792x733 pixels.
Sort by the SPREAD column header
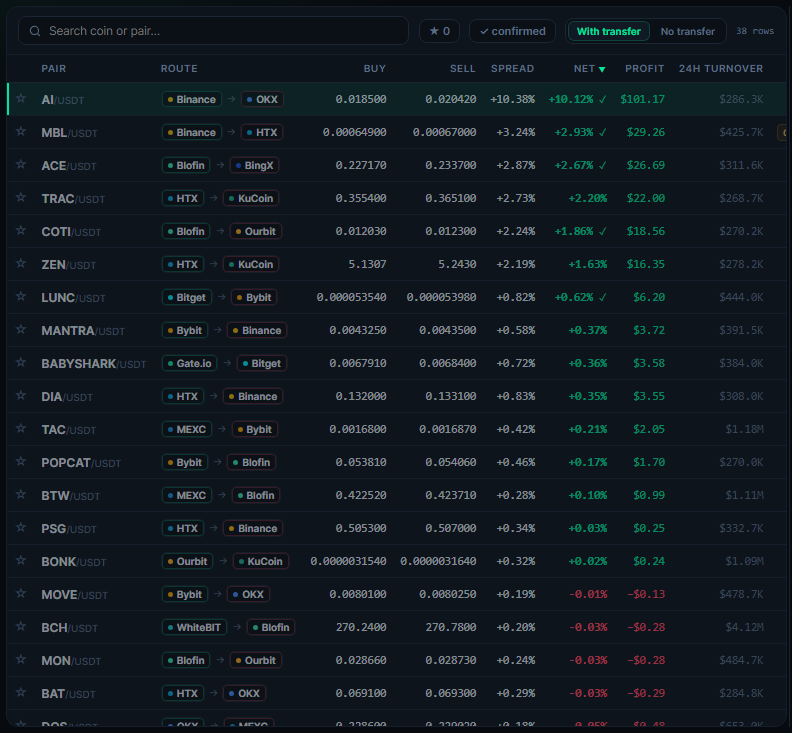tap(512, 69)
